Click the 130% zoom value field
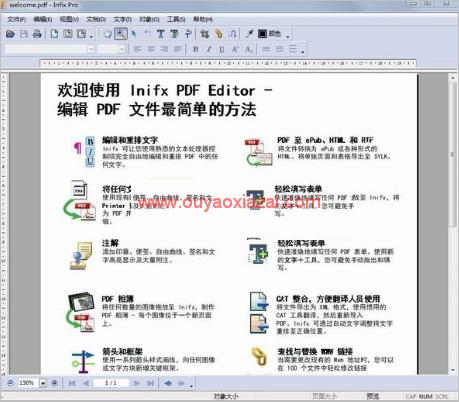Viewport: 459px width, 402px height. tap(27, 383)
